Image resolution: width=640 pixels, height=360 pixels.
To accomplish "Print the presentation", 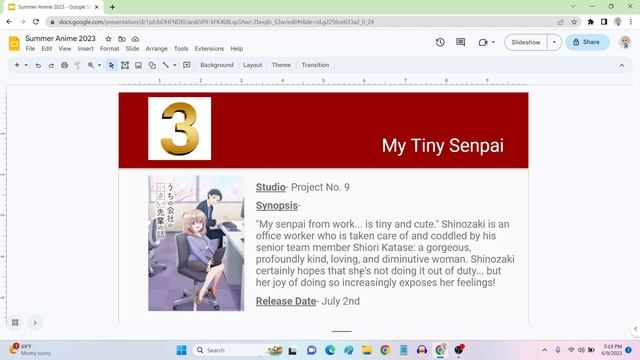I will coord(64,65).
